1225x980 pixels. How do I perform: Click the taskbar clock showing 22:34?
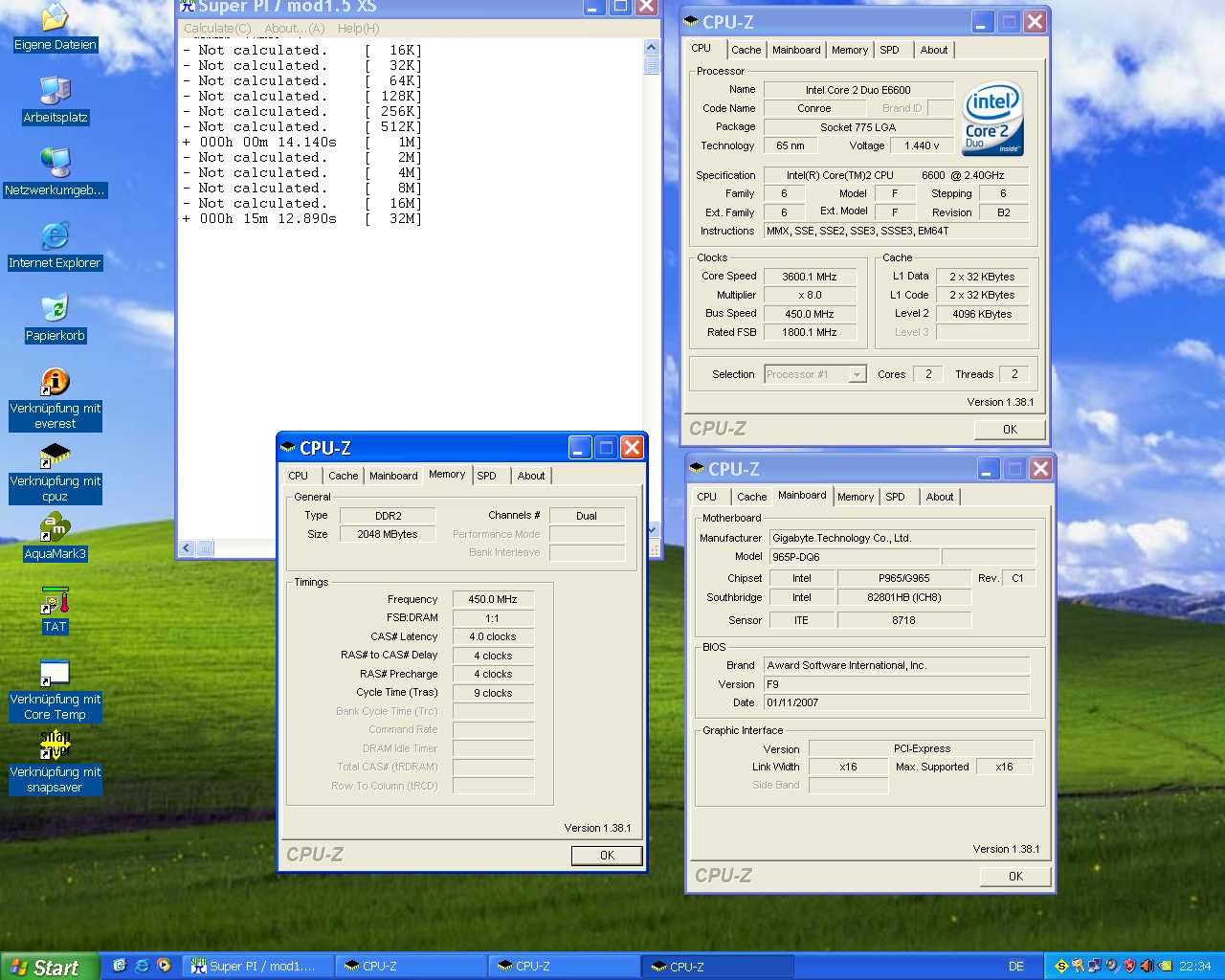tap(1194, 967)
